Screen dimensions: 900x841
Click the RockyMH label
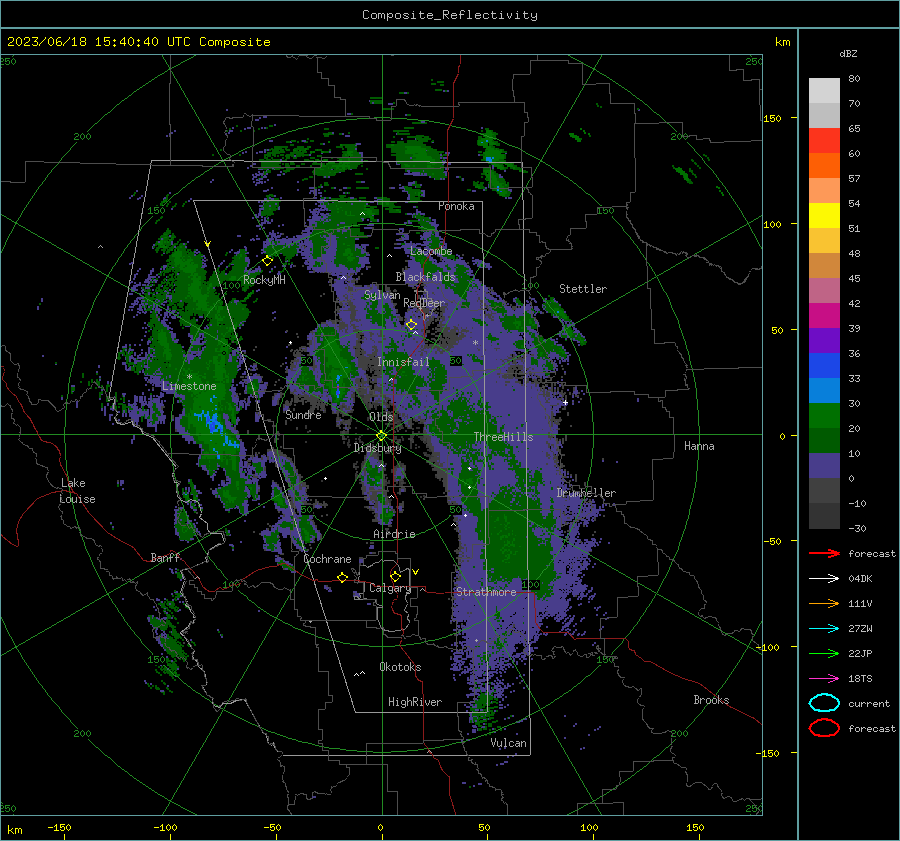264,280
